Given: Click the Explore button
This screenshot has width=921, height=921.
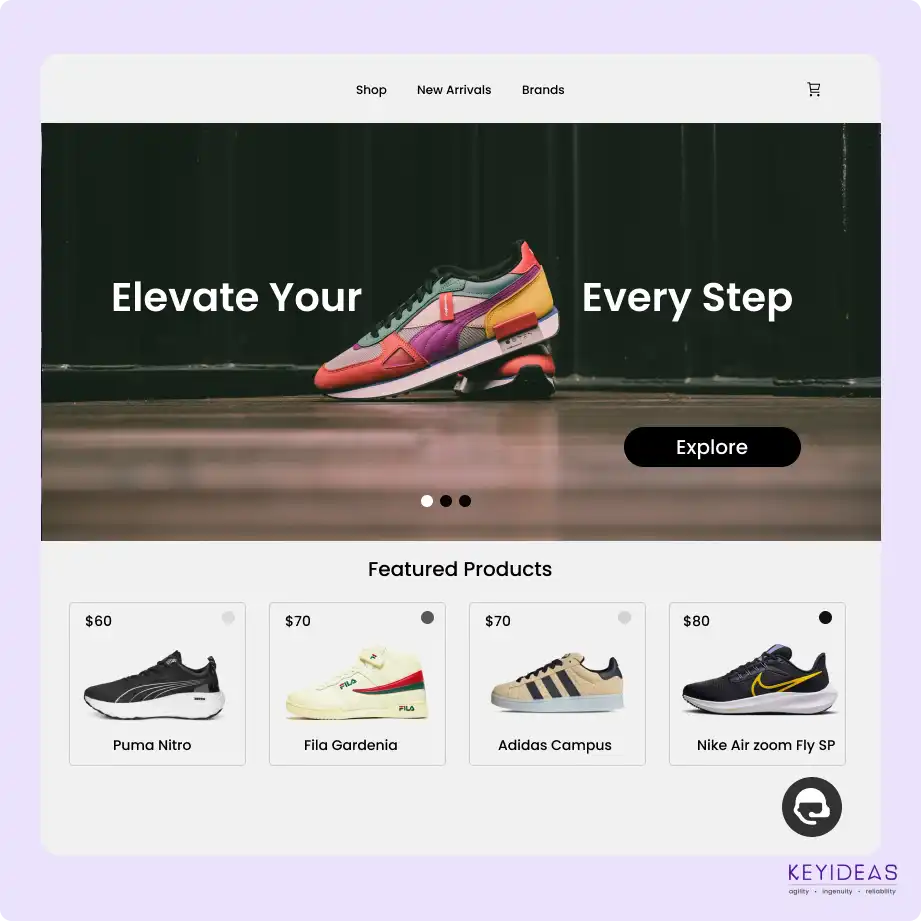Looking at the screenshot, I should [712, 447].
